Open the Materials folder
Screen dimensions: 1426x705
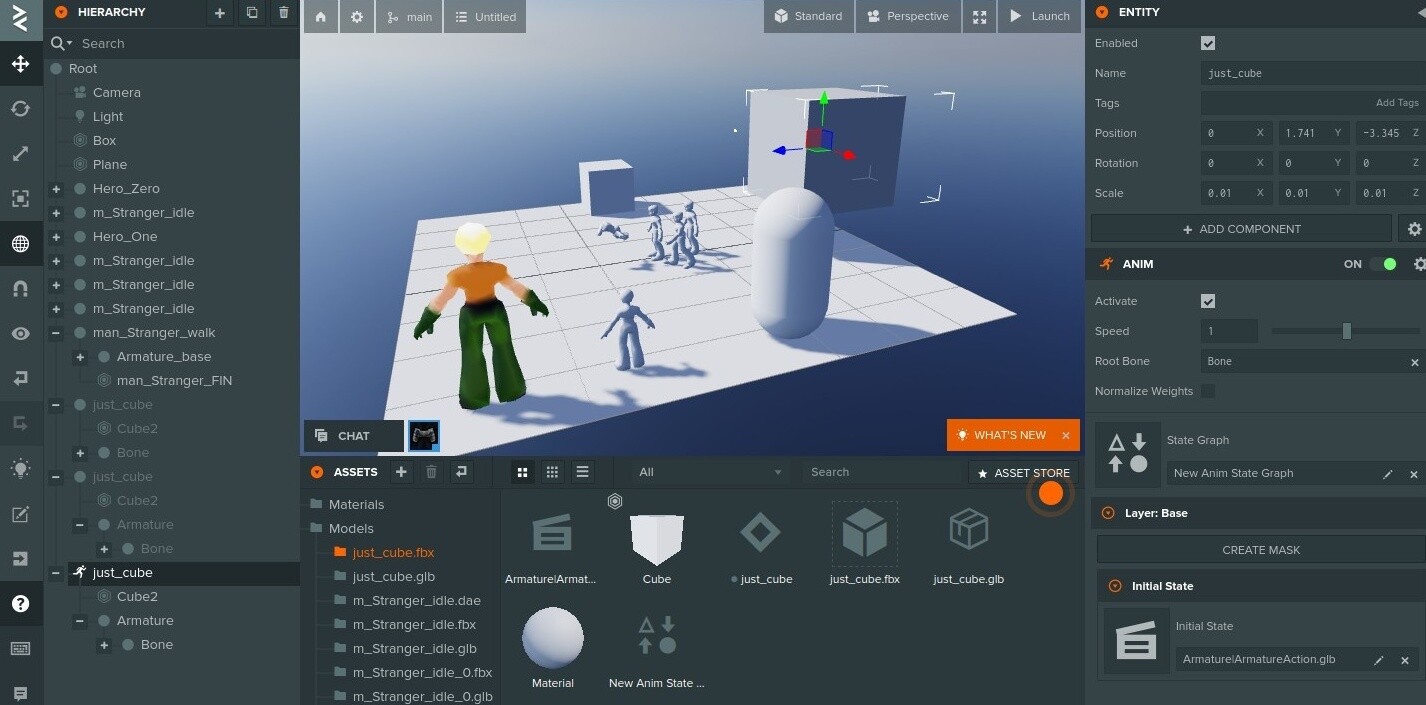coord(356,504)
